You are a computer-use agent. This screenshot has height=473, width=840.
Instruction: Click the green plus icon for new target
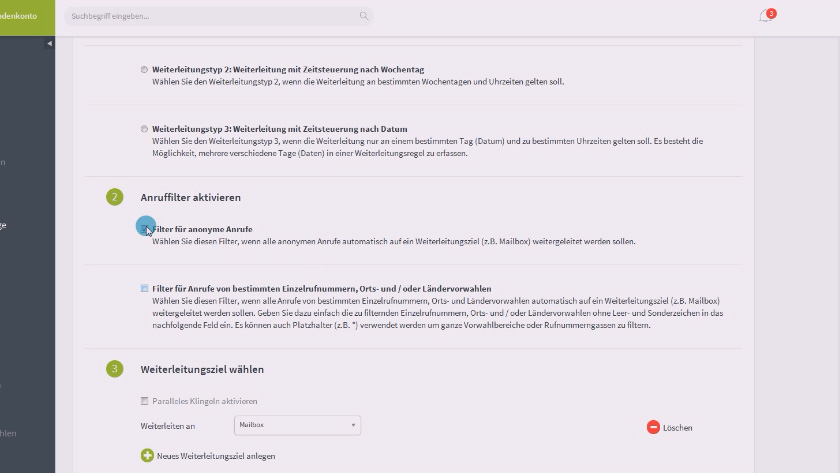pyautogui.click(x=147, y=455)
